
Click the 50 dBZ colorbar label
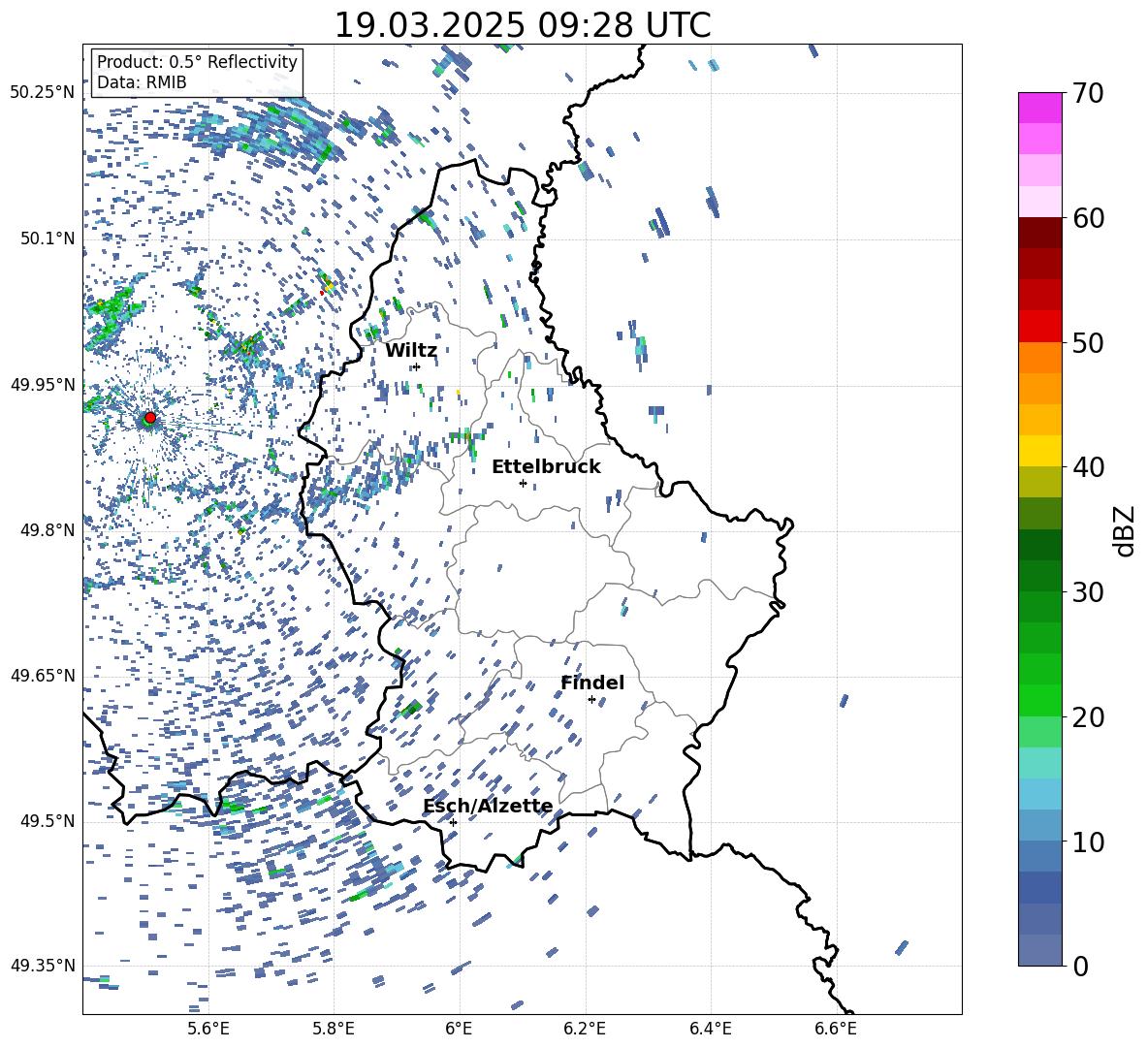tap(1087, 342)
